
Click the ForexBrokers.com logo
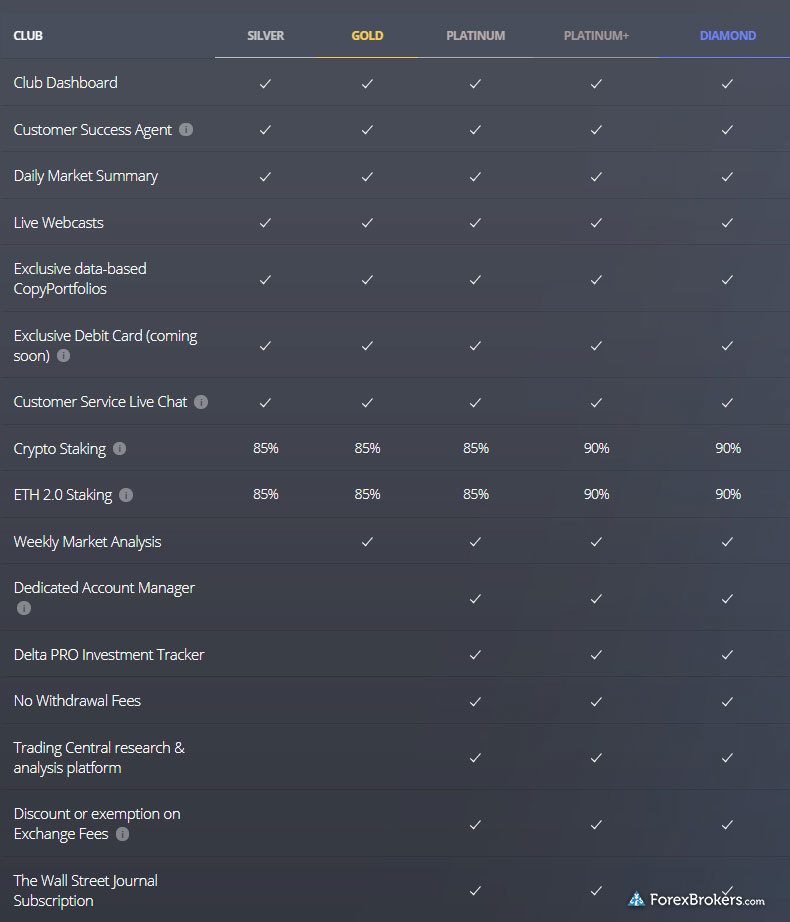tap(697, 899)
